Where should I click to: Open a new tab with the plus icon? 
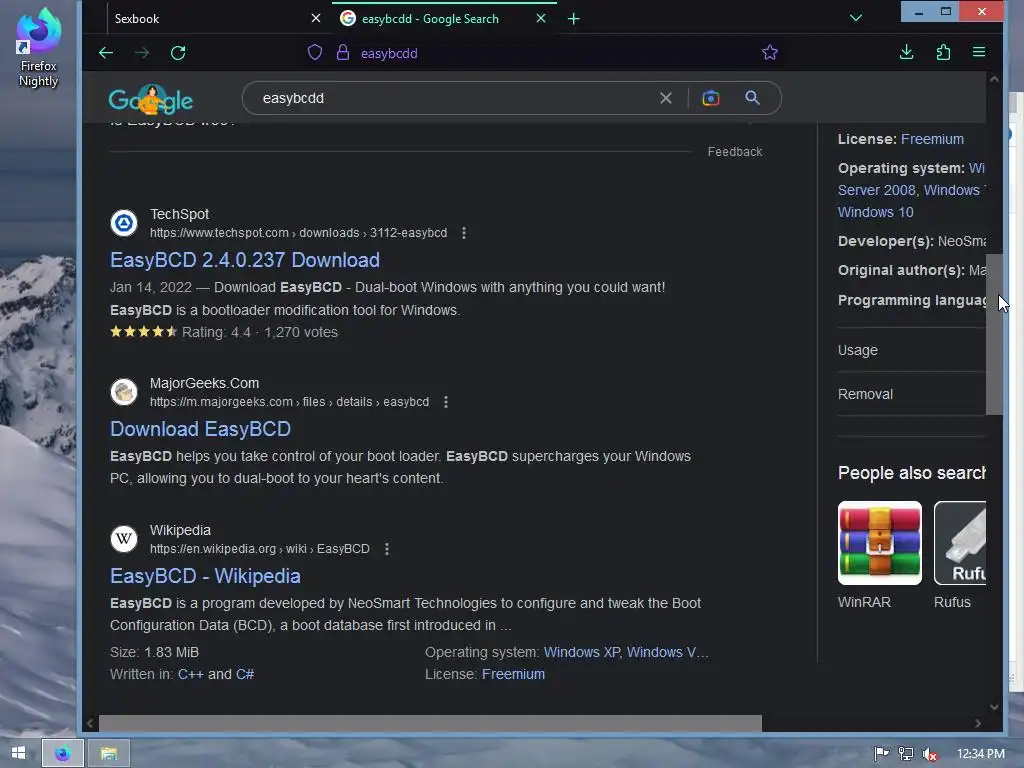pyautogui.click(x=573, y=19)
